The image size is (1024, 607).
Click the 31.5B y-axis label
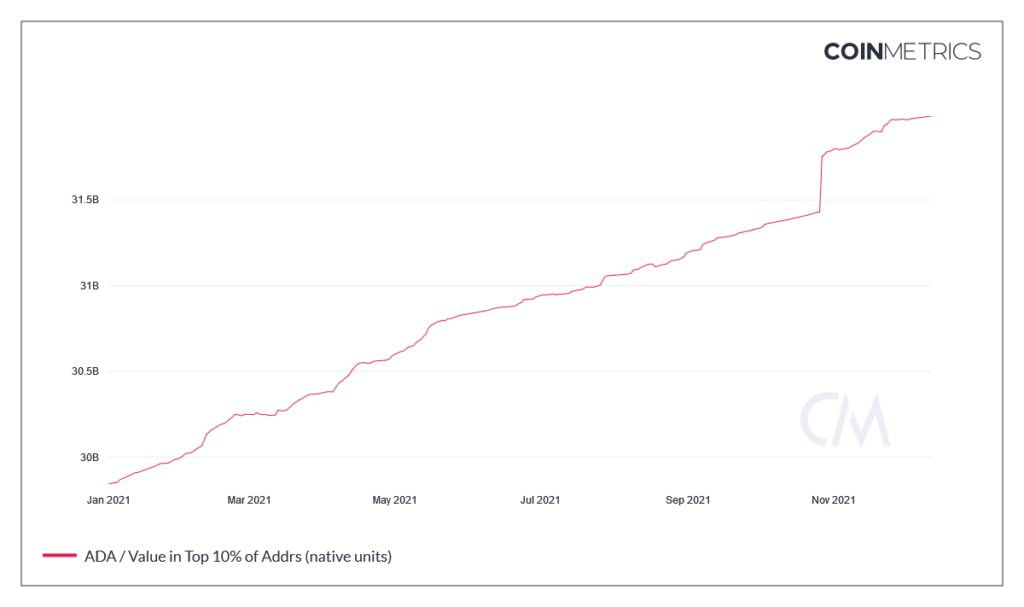[85, 200]
